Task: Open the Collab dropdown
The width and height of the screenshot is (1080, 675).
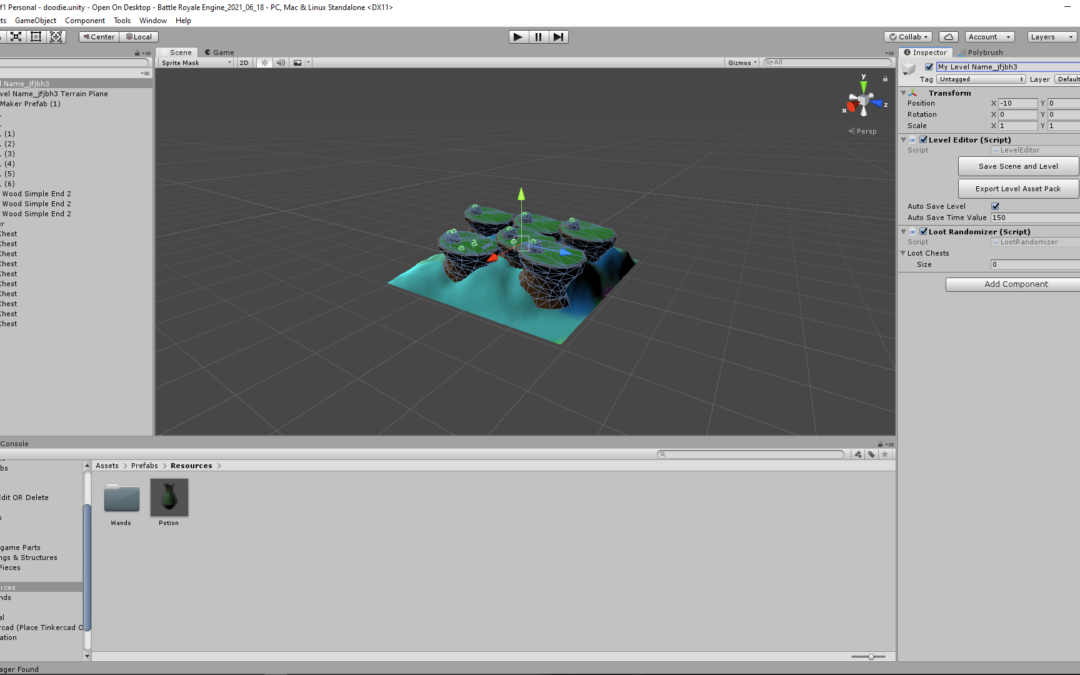Action: click(908, 37)
